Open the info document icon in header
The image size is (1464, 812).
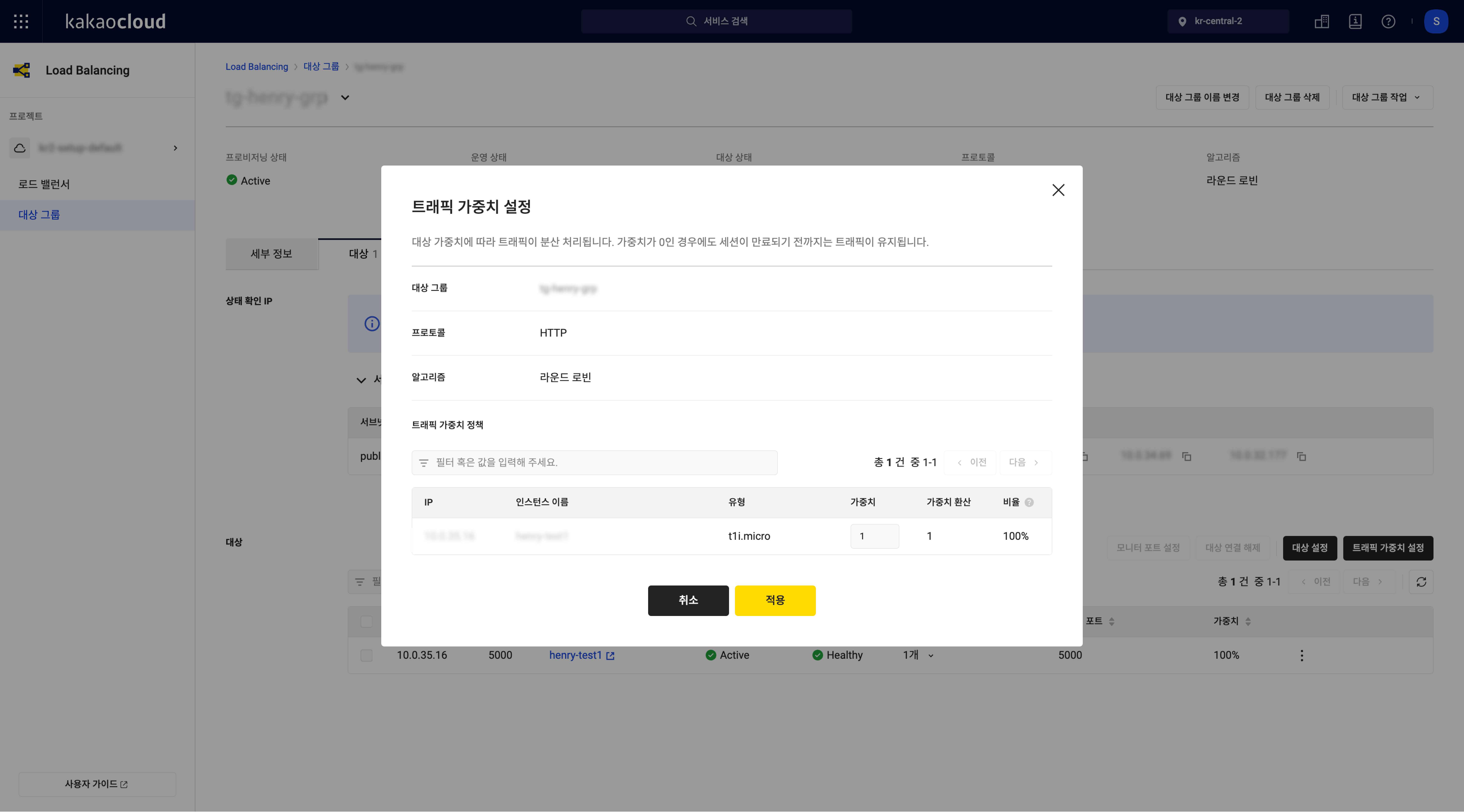[1356, 22]
